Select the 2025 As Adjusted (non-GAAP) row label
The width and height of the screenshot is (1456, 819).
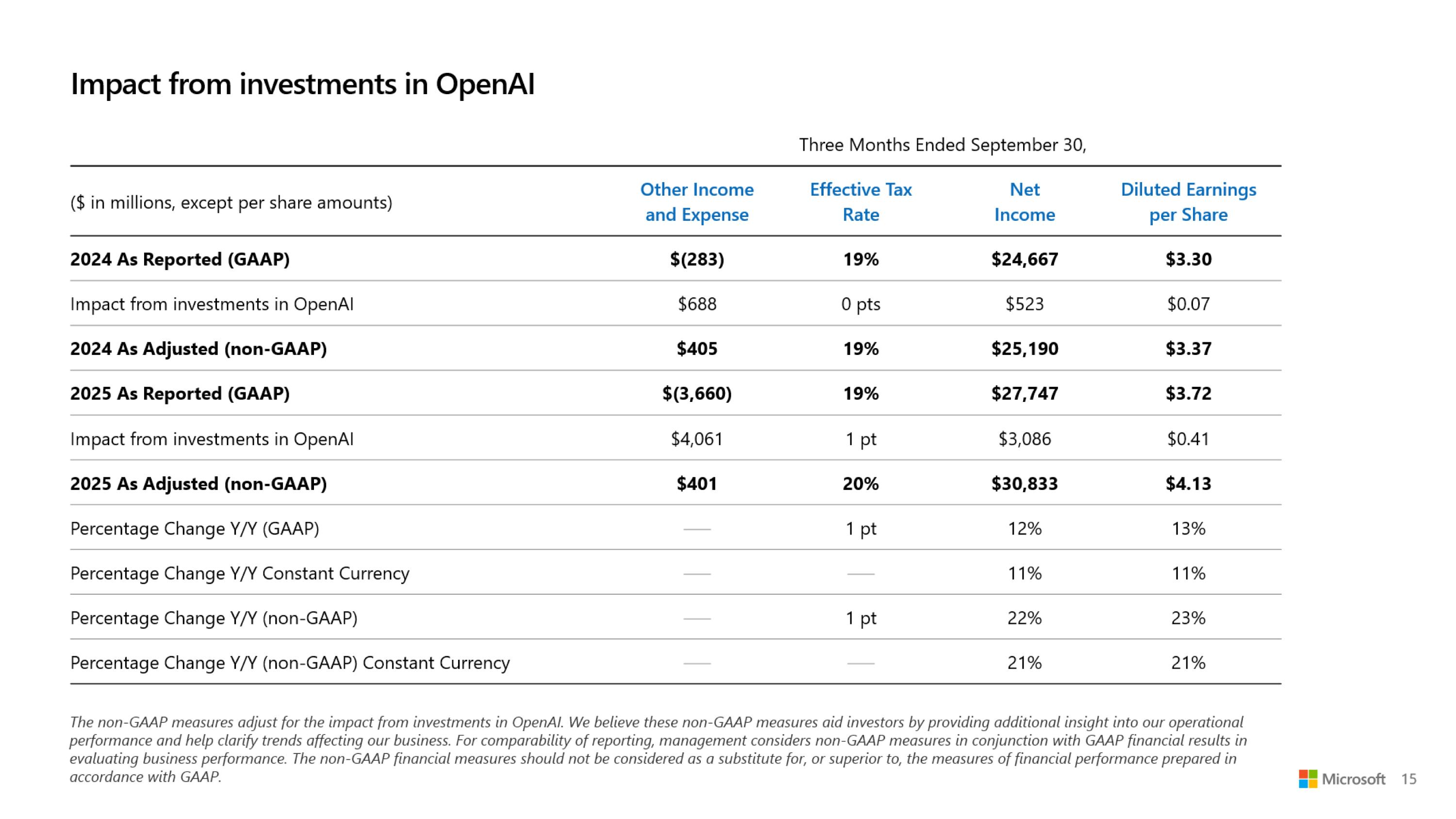tap(199, 483)
